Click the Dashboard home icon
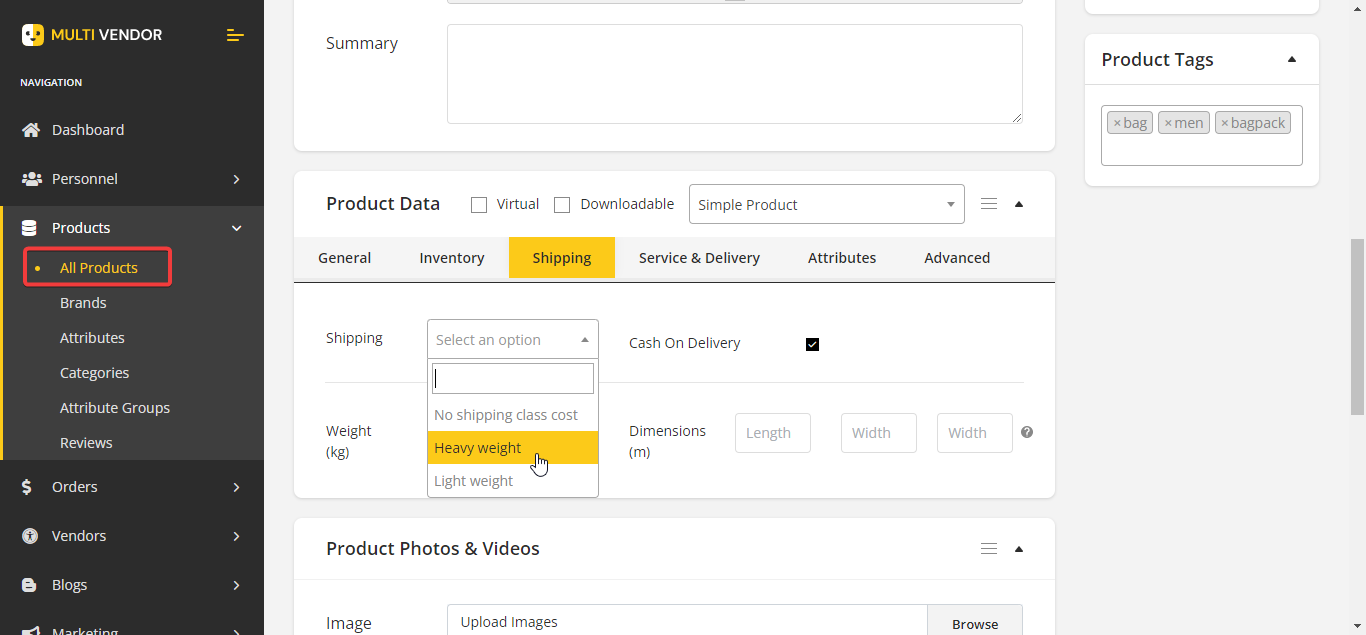Screen dimensions: 1366x635 pyautogui.click(x=31, y=130)
